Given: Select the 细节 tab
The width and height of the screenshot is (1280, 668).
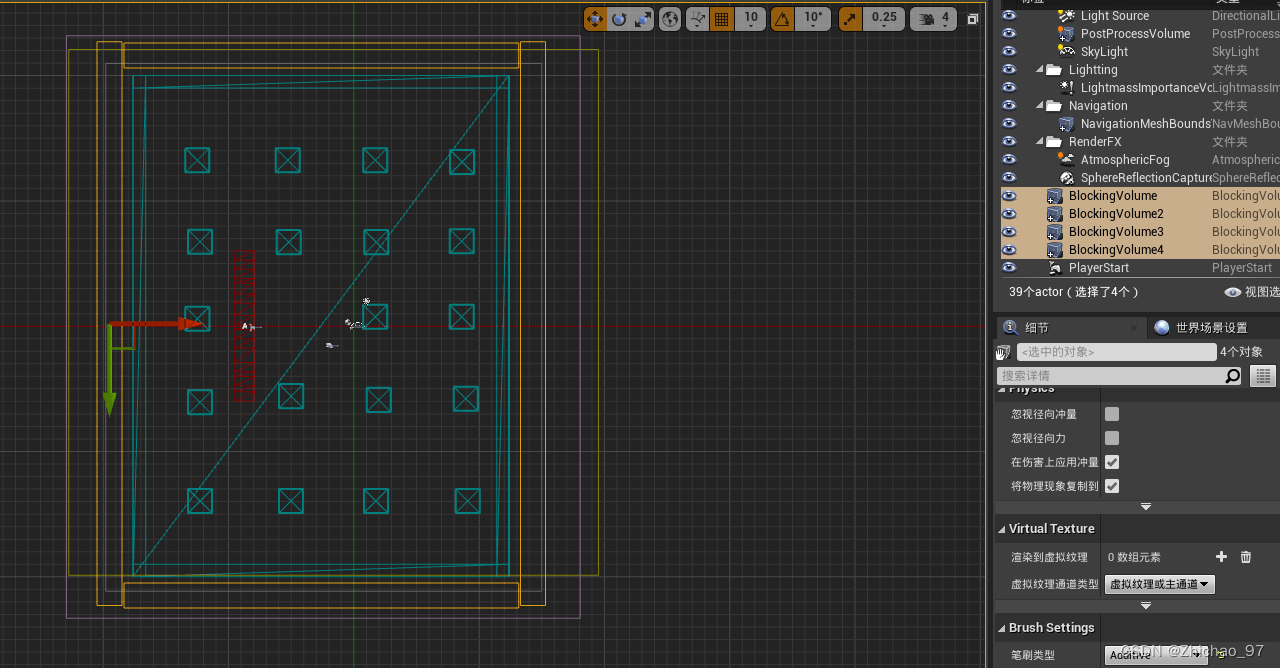Looking at the screenshot, I should (x=1036, y=327).
